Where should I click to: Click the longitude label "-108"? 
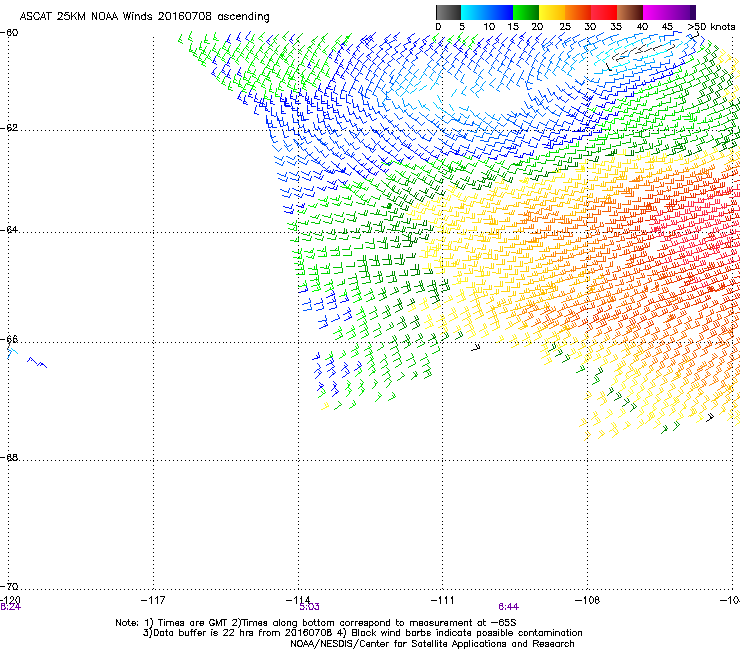click(587, 600)
